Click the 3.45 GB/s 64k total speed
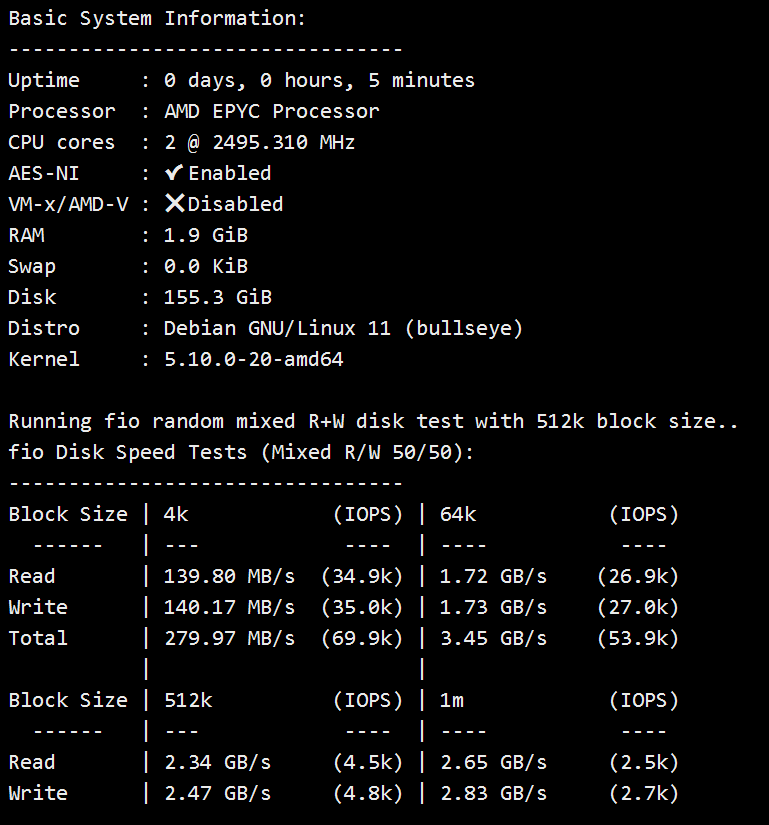The image size is (769, 825). [493, 639]
